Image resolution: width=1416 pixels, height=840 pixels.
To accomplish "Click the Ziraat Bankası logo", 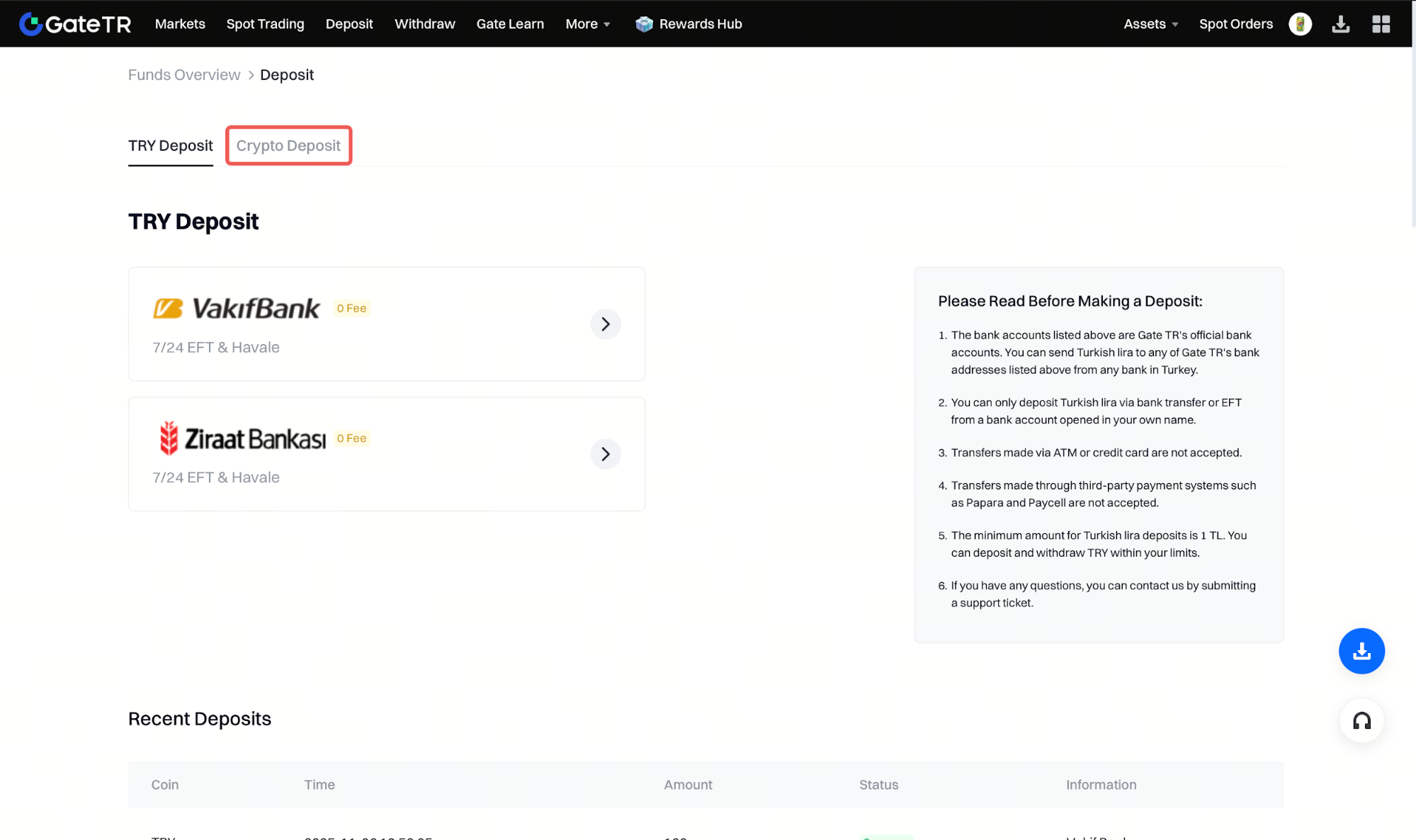I will pos(241,438).
